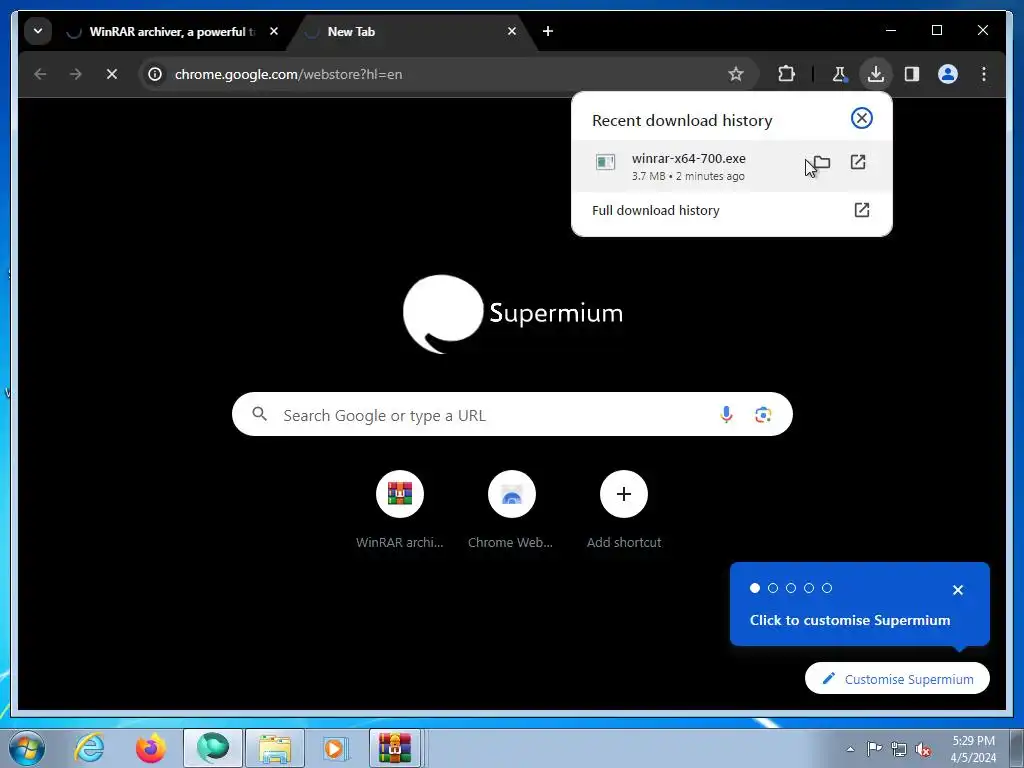Screen dimensions: 1024x768
Task: Open the tab search dropdown arrow
Action: click(38, 31)
